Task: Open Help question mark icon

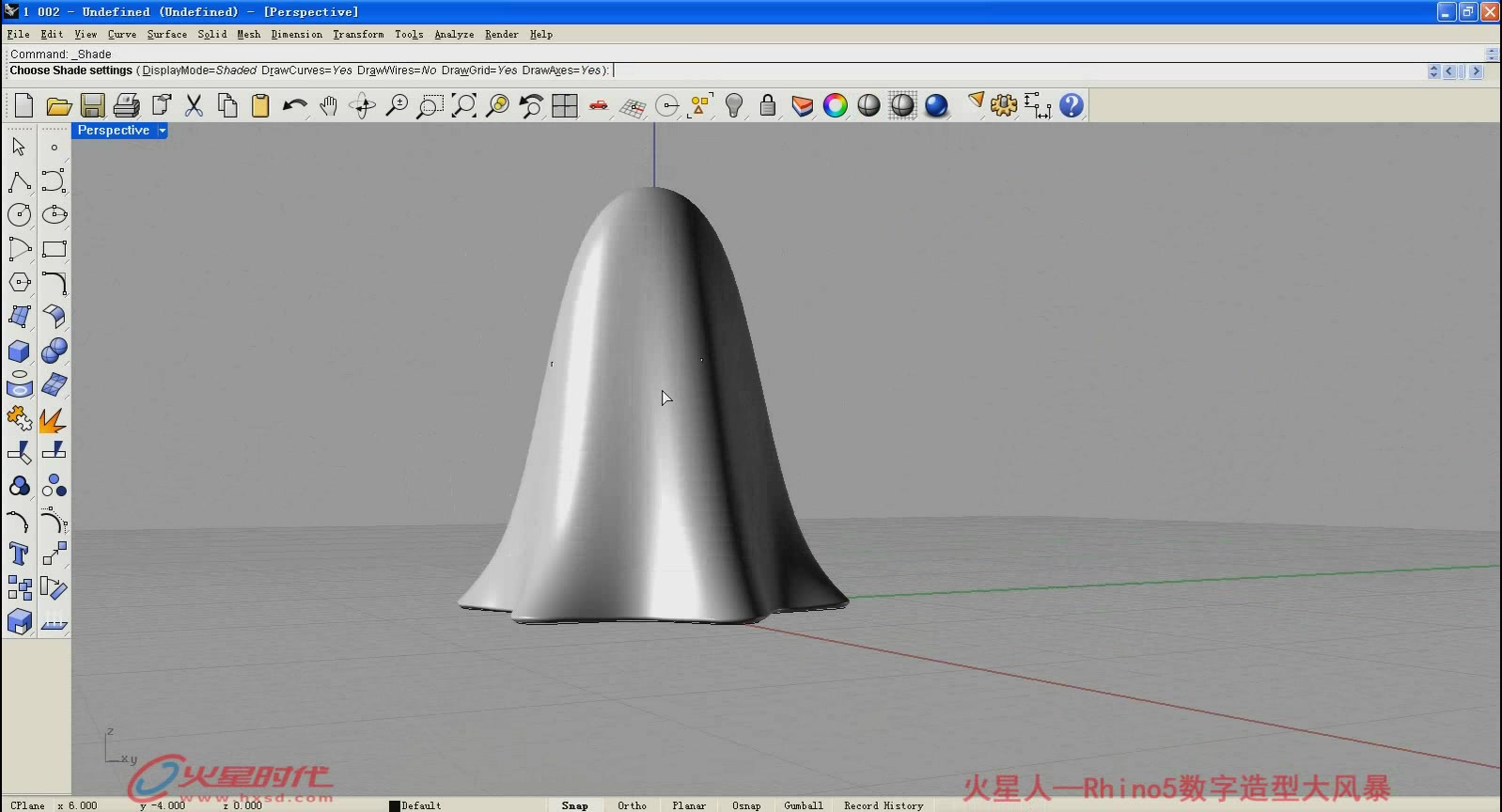Action: 1072,105
